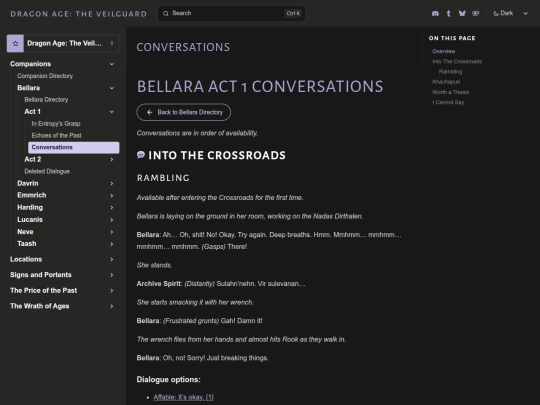Expand the Taash chevron
The height and width of the screenshot is (405, 540).
tap(112, 244)
